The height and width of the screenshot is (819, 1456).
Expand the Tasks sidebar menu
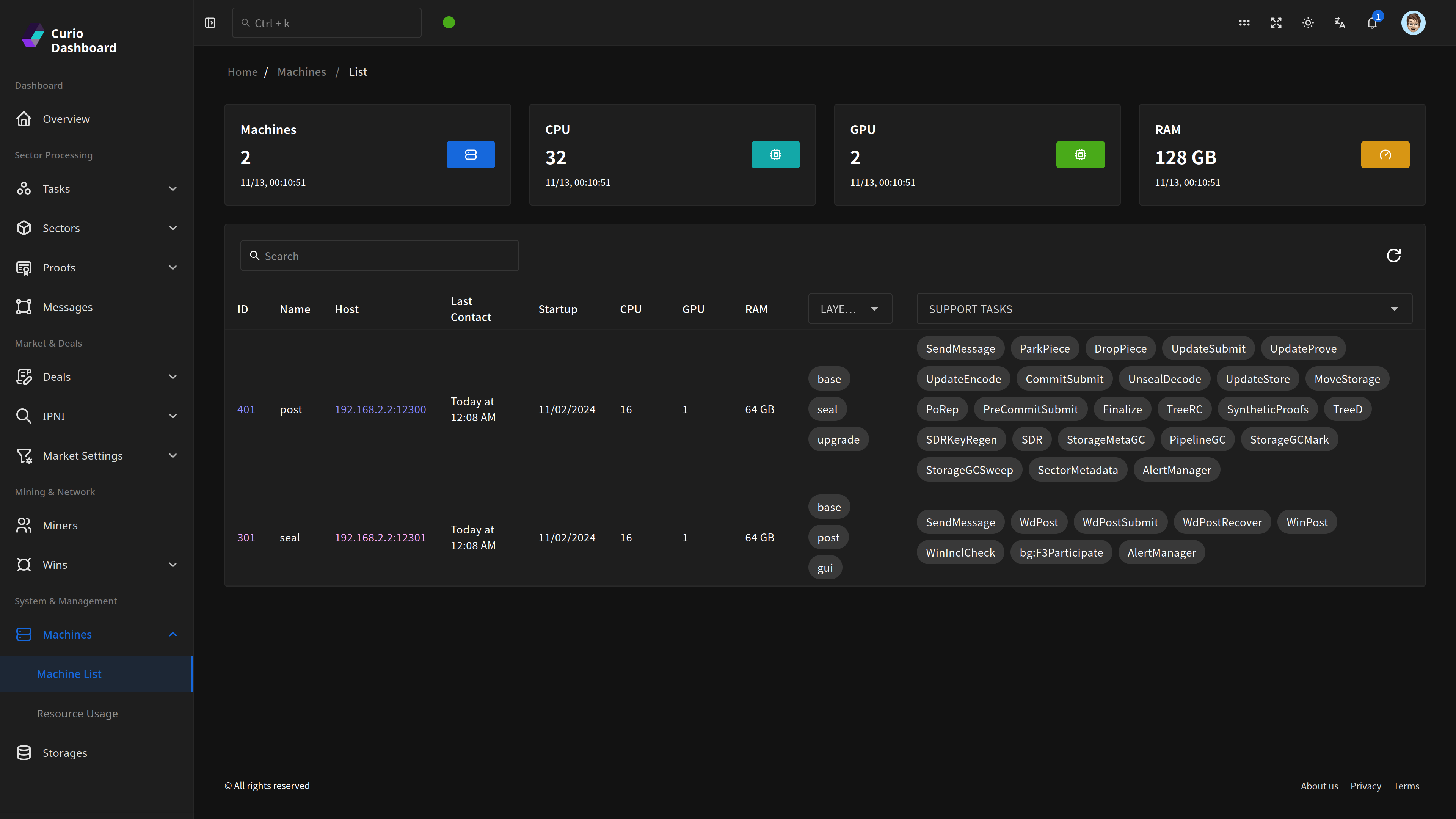[x=96, y=189]
